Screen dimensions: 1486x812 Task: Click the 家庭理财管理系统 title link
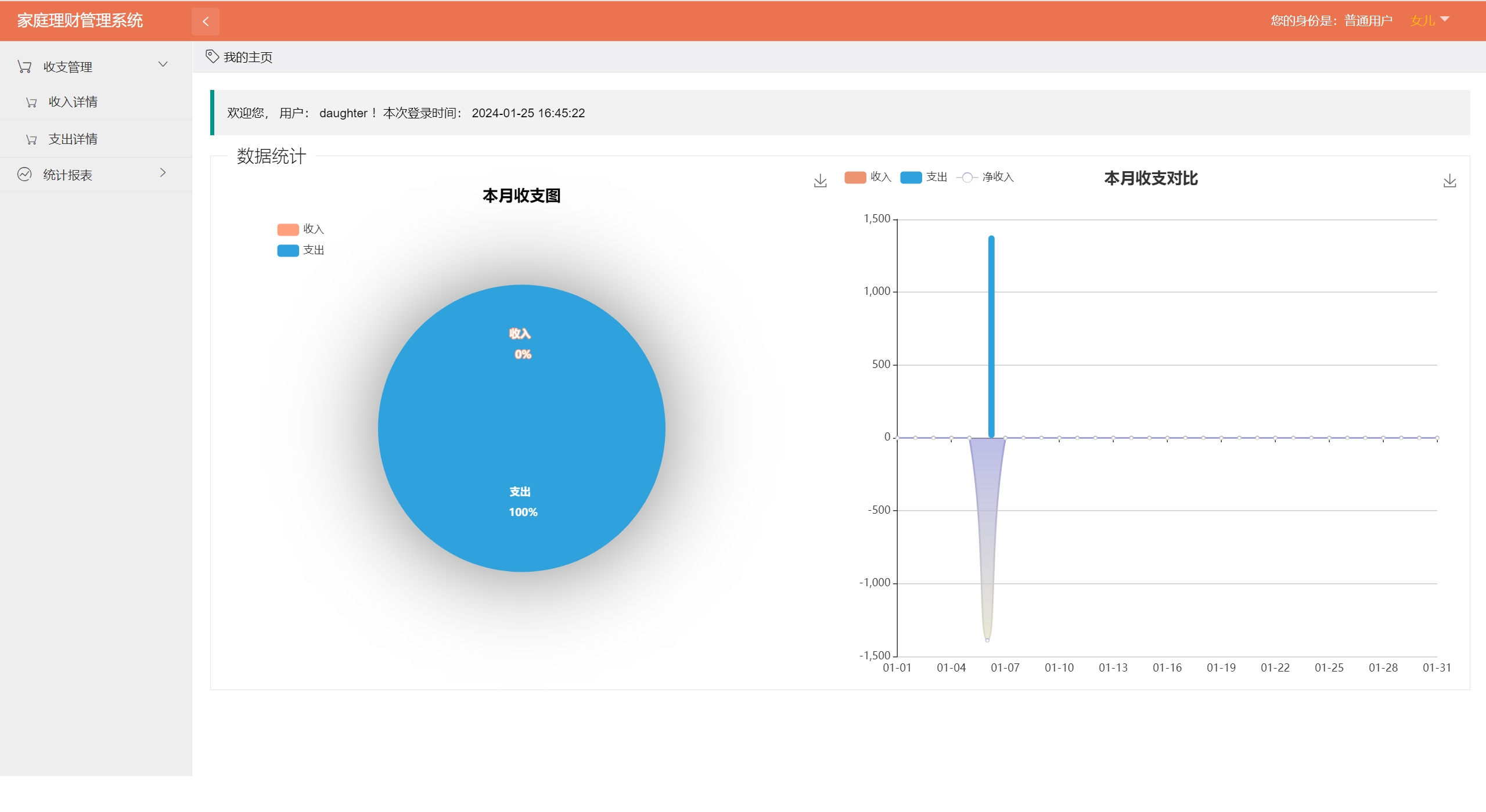[x=80, y=20]
